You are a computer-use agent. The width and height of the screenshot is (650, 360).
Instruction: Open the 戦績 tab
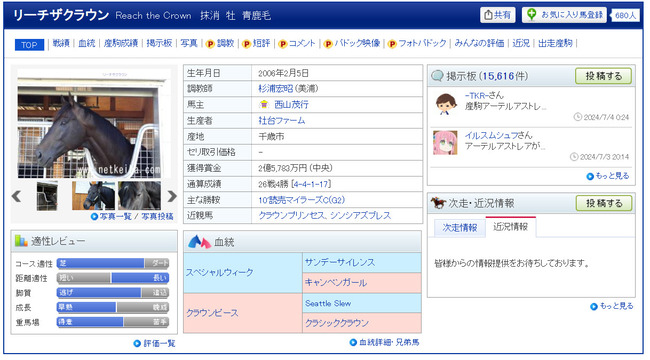click(x=61, y=43)
